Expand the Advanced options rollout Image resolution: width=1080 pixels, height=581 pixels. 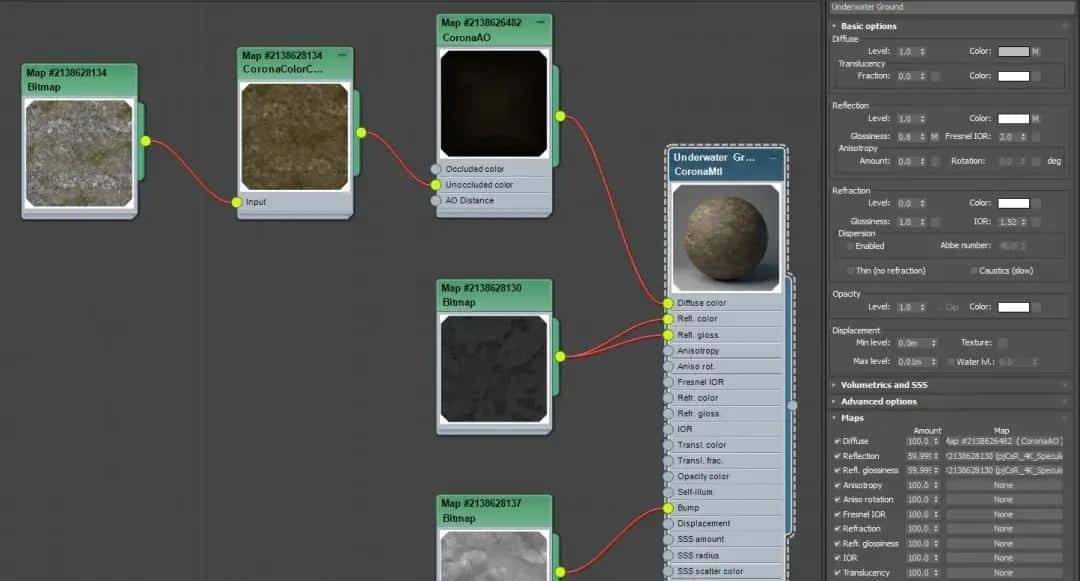point(878,402)
